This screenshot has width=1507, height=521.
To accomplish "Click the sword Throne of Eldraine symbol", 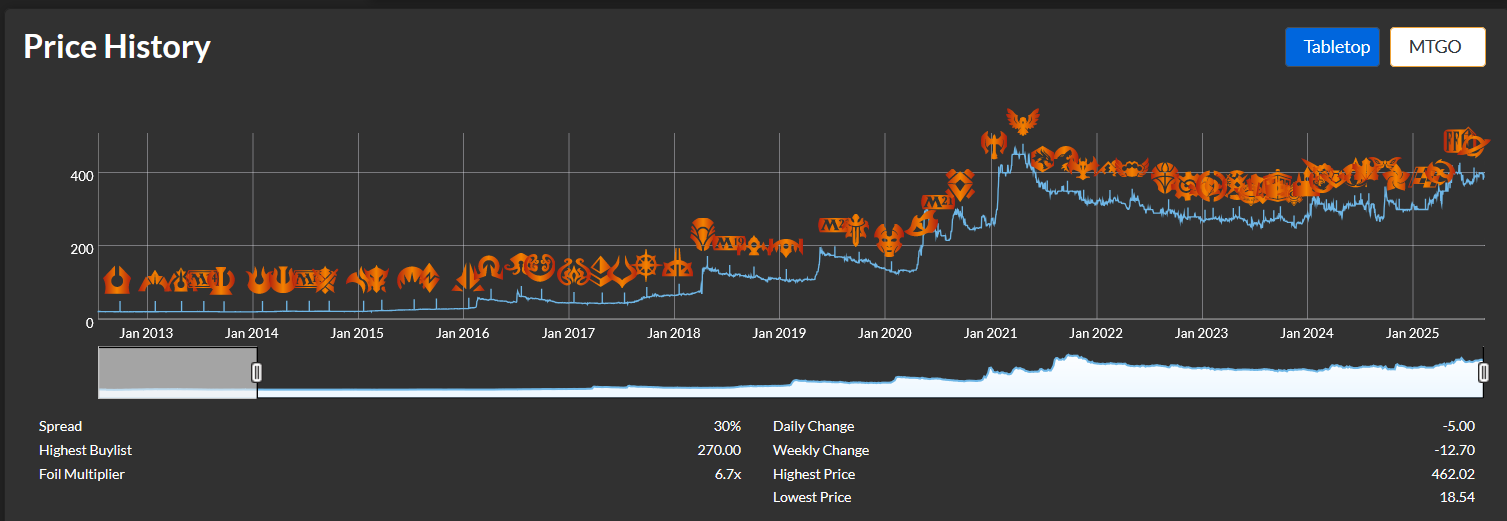I will 856,229.
